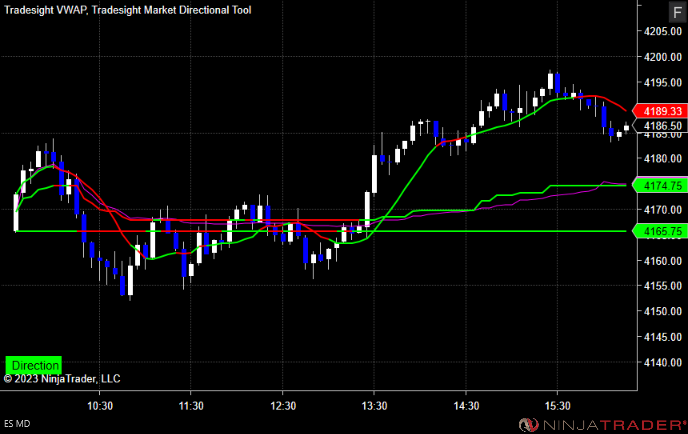Select the 4186.50 current price marker
Screen dimensions: 688x434
(x=661, y=126)
